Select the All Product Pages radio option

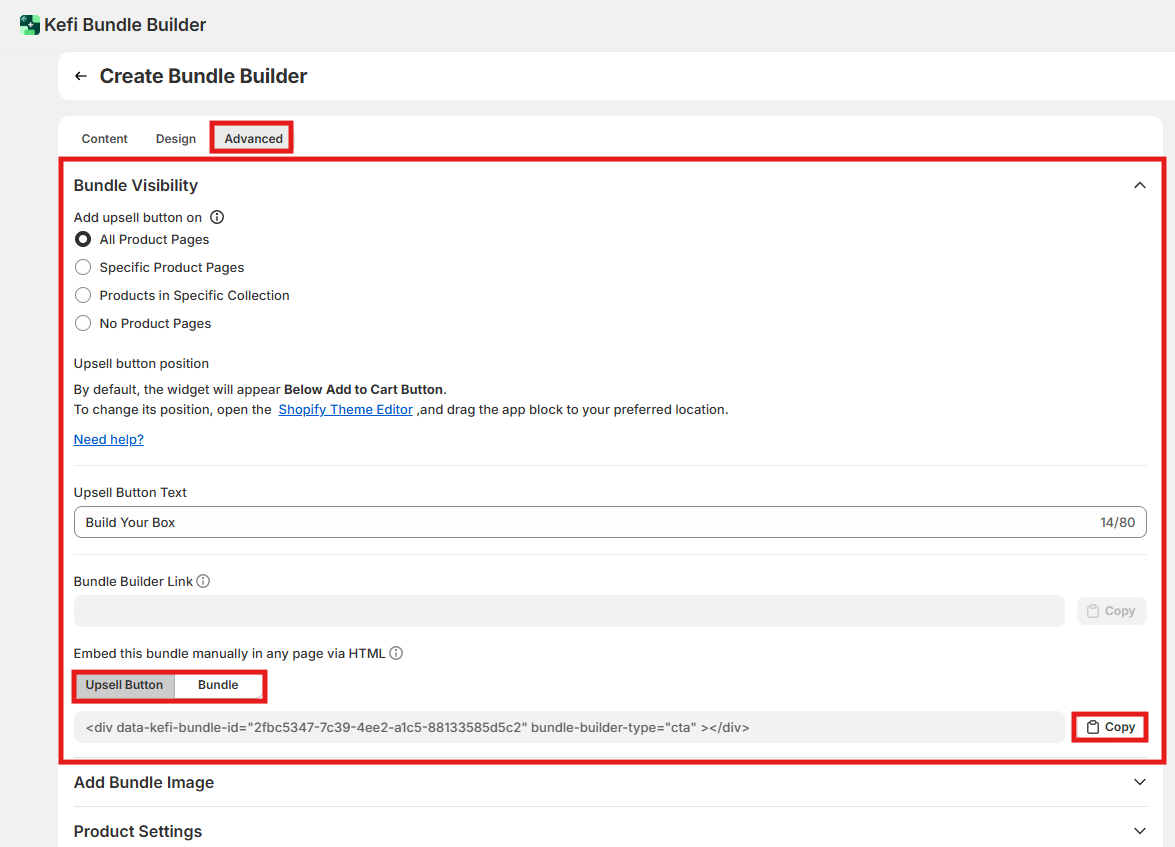point(84,239)
